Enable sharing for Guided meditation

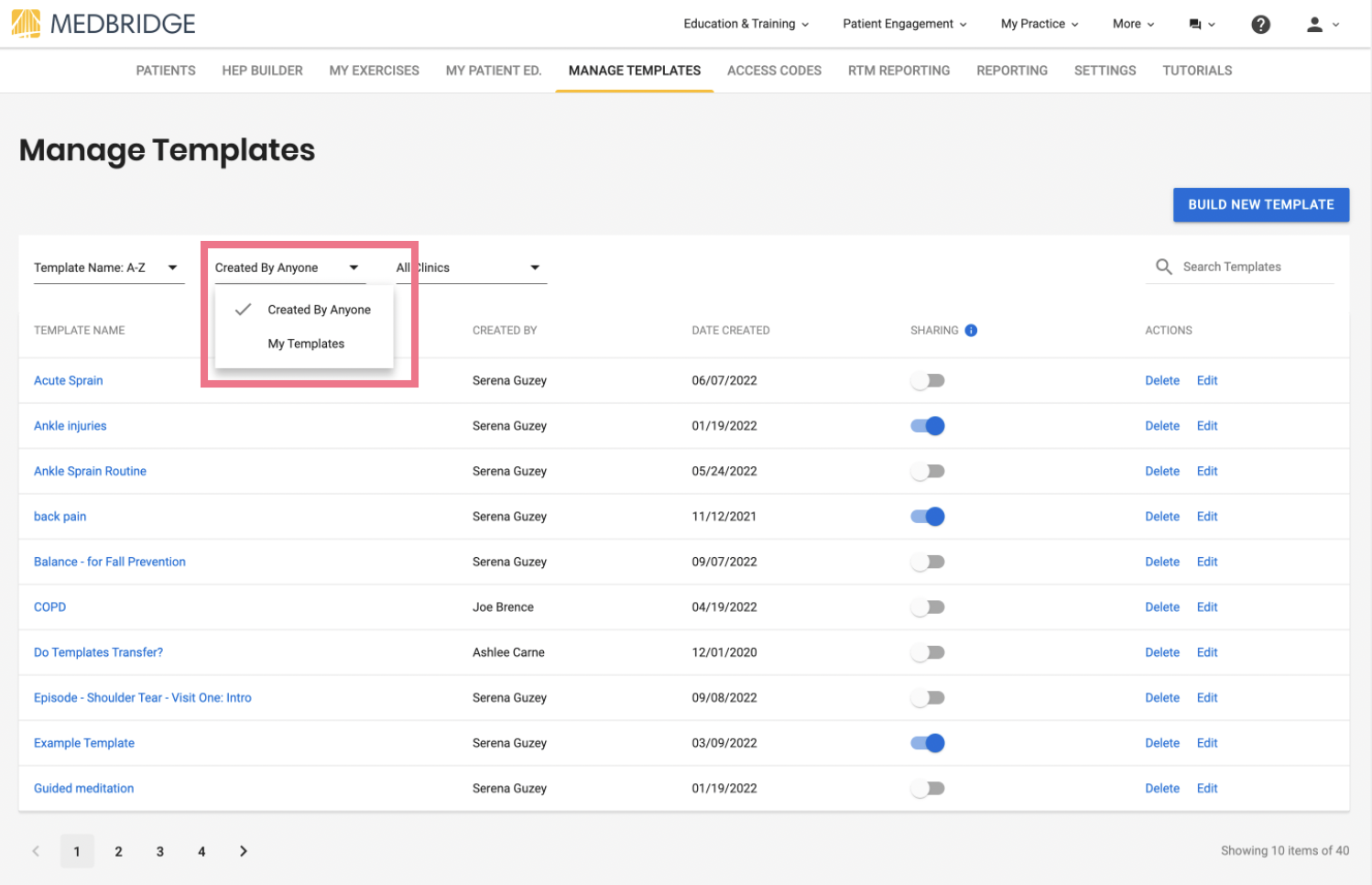(927, 789)
